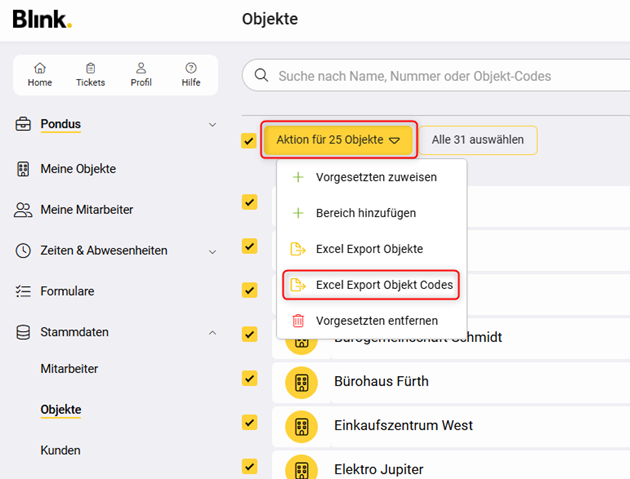Image resolution: width=630 pixels, height=479 pixels.
Task: Collapse the Stammdaten section
Action: tap(212, 332)
